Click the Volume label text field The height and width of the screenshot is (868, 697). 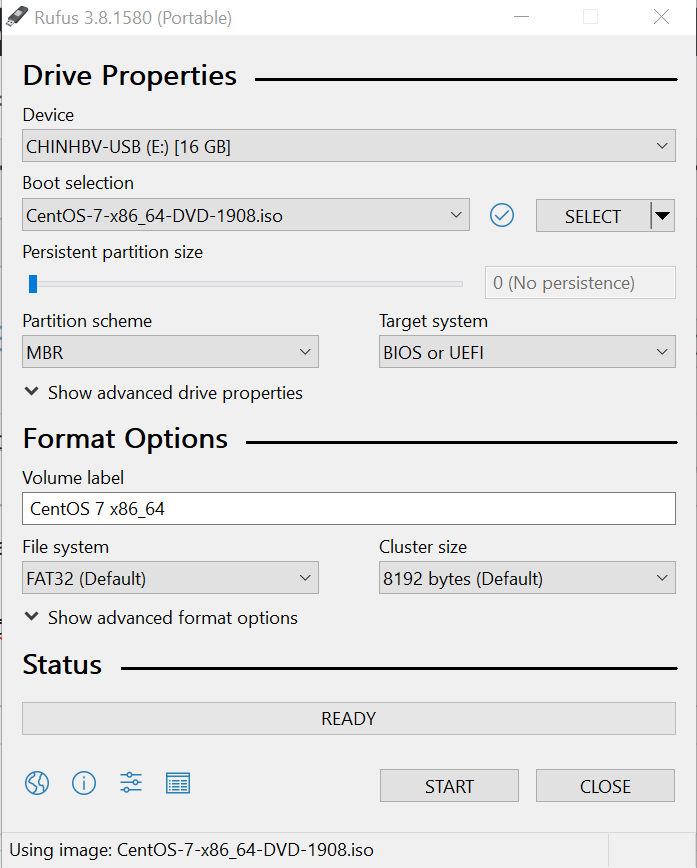click(x=348, y=509)
